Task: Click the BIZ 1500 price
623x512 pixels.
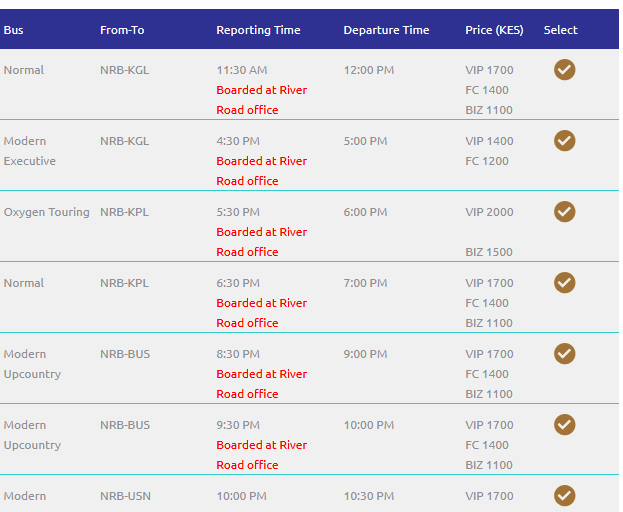Action: pyautogui.click(x=489, y=252)
